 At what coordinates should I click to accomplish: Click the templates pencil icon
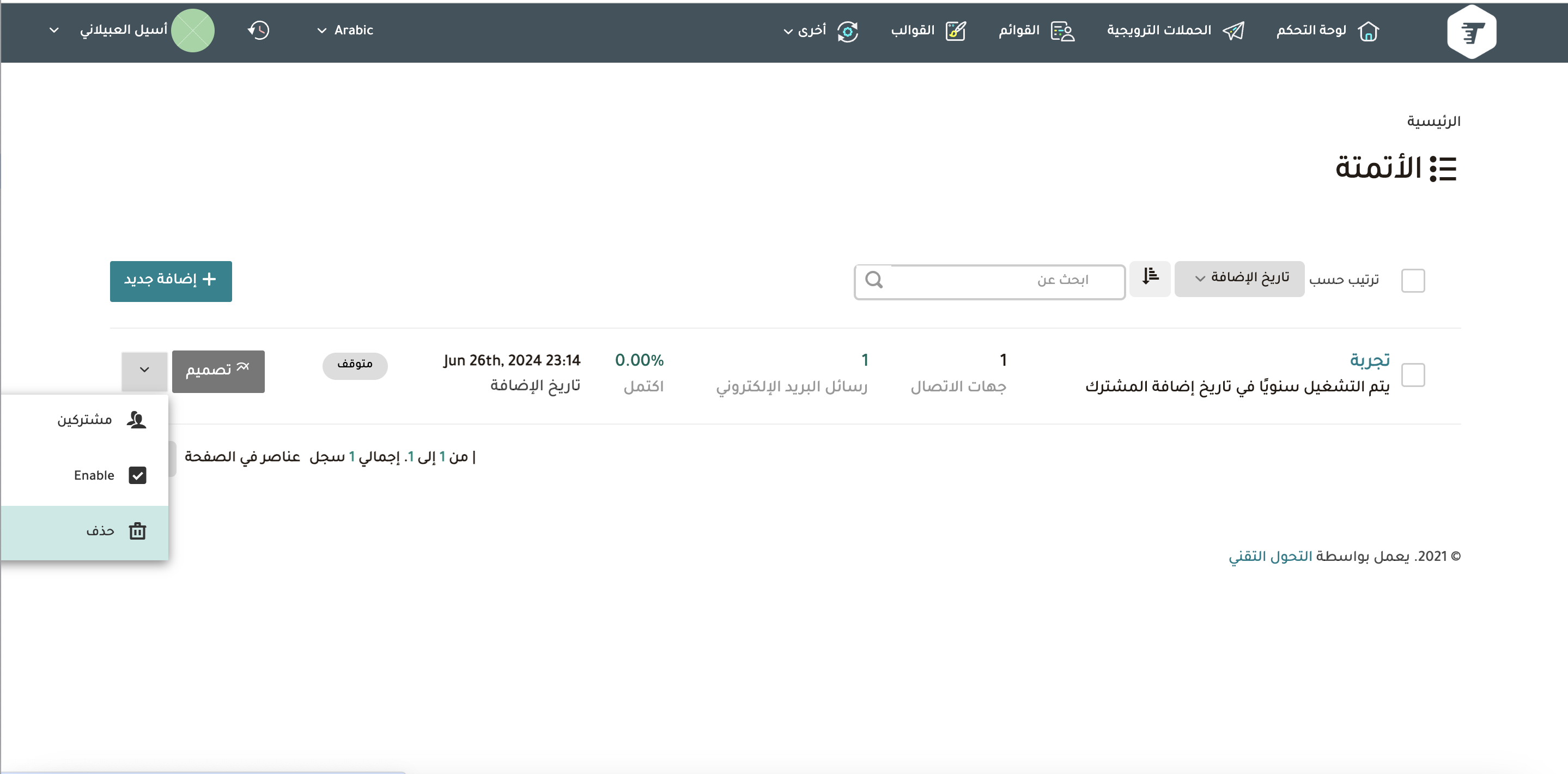point(956,31)
